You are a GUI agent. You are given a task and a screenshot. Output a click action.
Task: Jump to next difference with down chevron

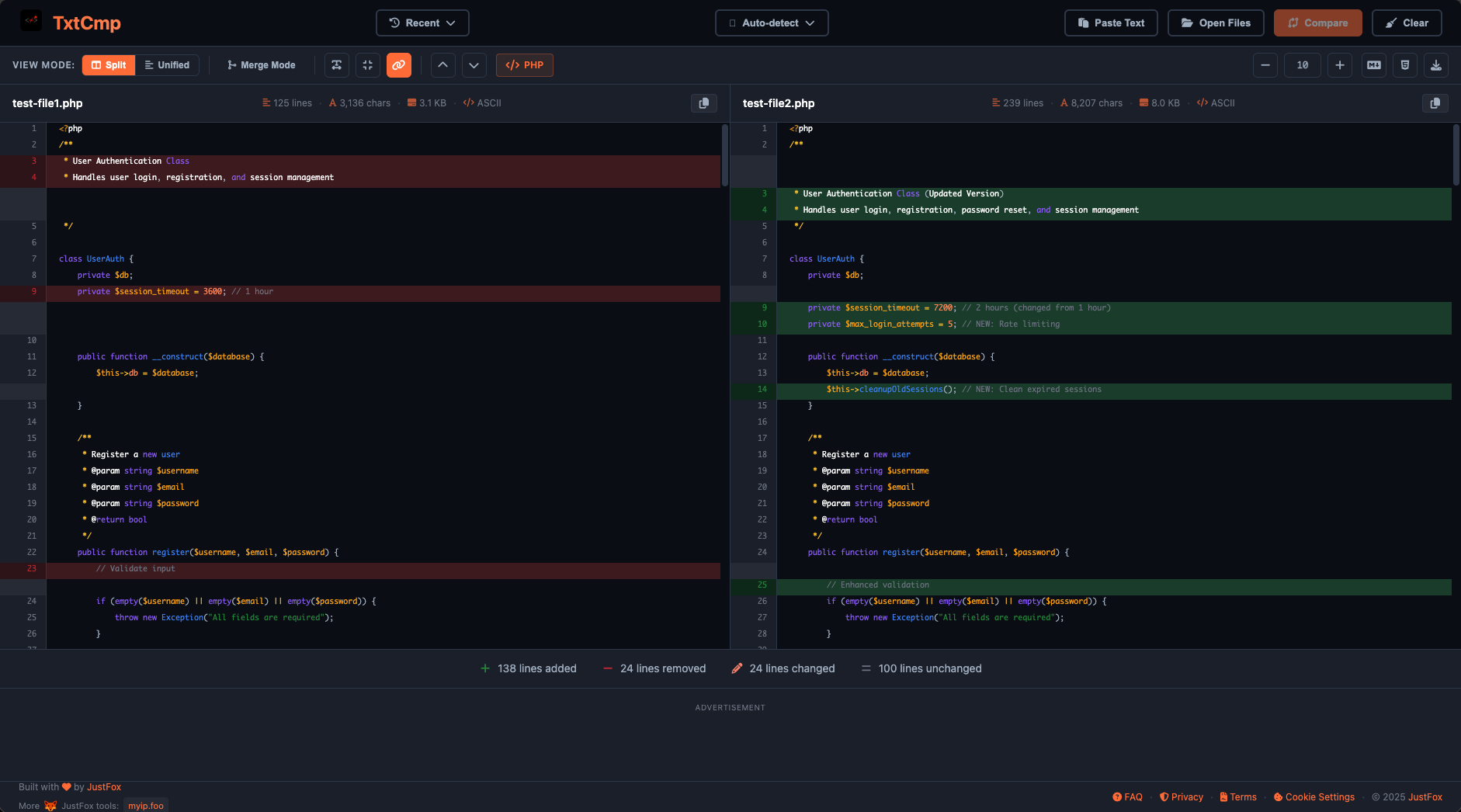click(474, 65)
